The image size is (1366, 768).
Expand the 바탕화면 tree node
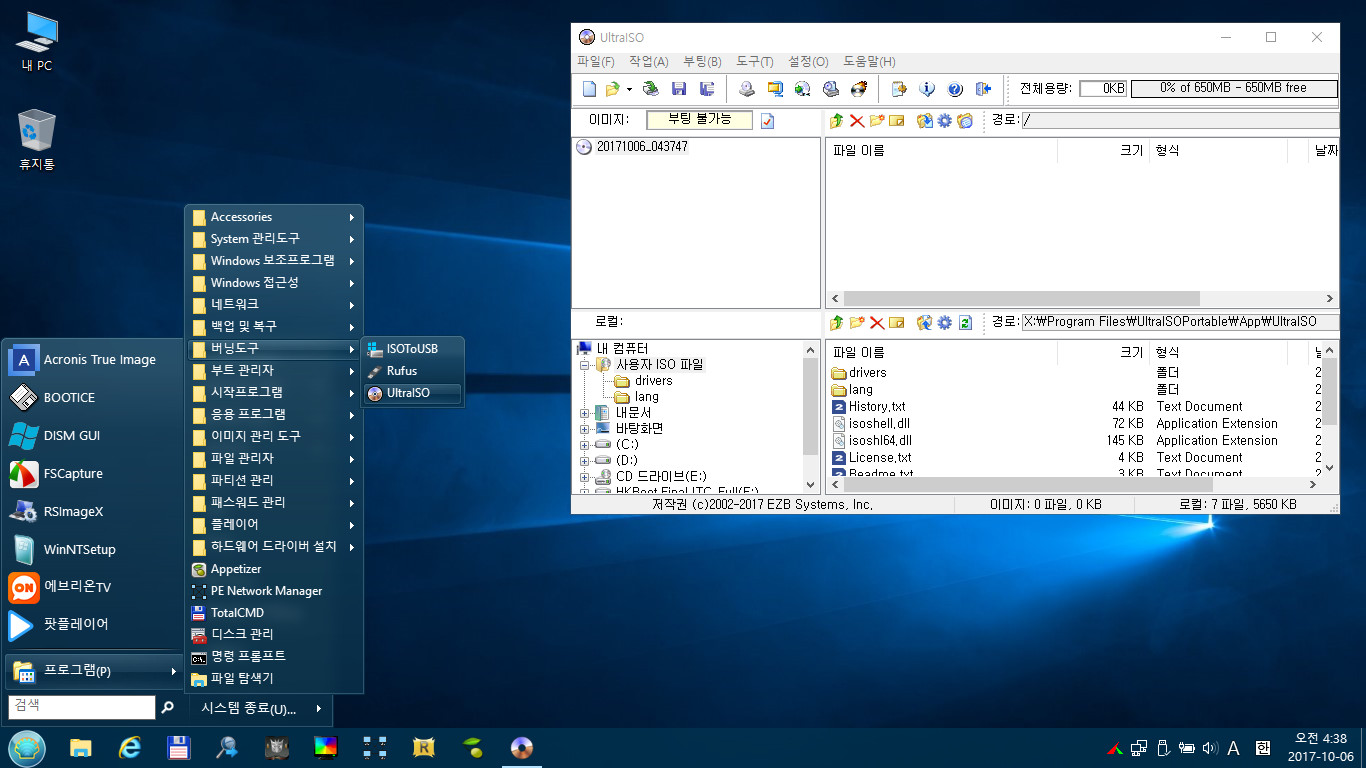pyautogui.click(x=585, y=428)
